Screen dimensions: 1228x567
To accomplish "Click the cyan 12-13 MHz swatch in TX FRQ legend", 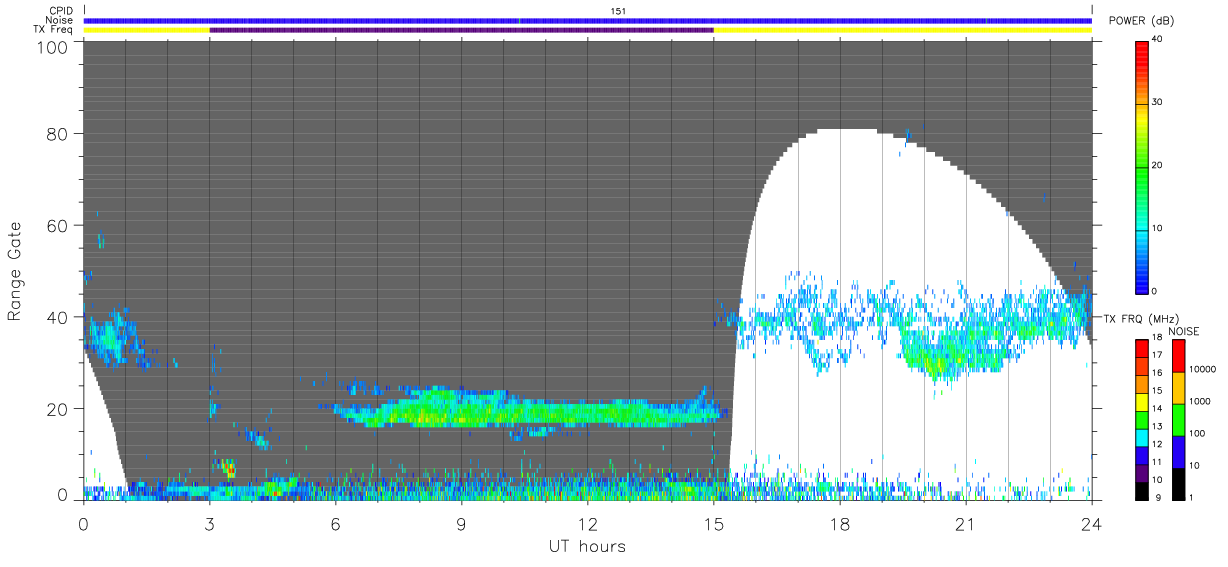I will 1141,436.
